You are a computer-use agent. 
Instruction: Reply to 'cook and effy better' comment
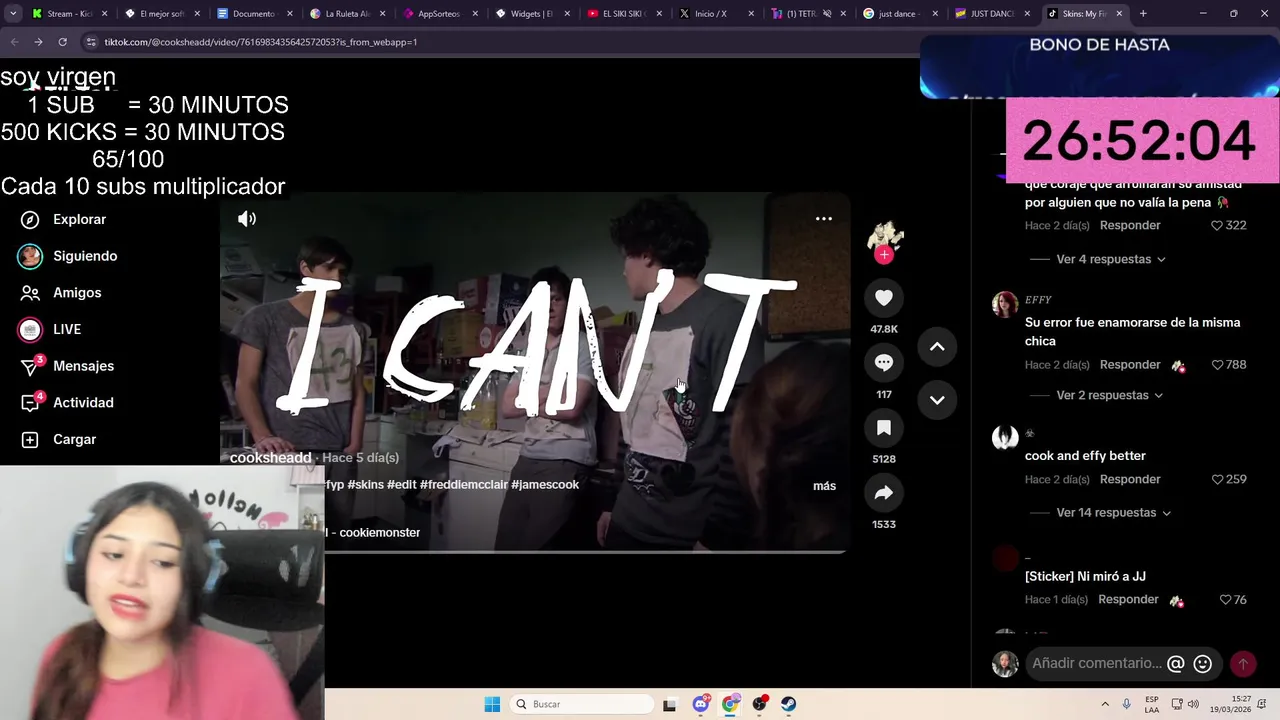click(1130, 480)
